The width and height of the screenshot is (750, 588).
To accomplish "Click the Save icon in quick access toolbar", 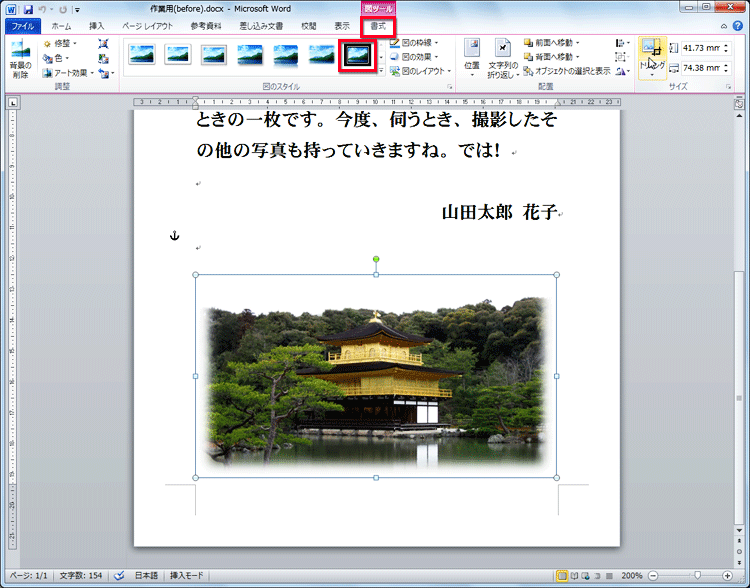I will coord(28,9).
